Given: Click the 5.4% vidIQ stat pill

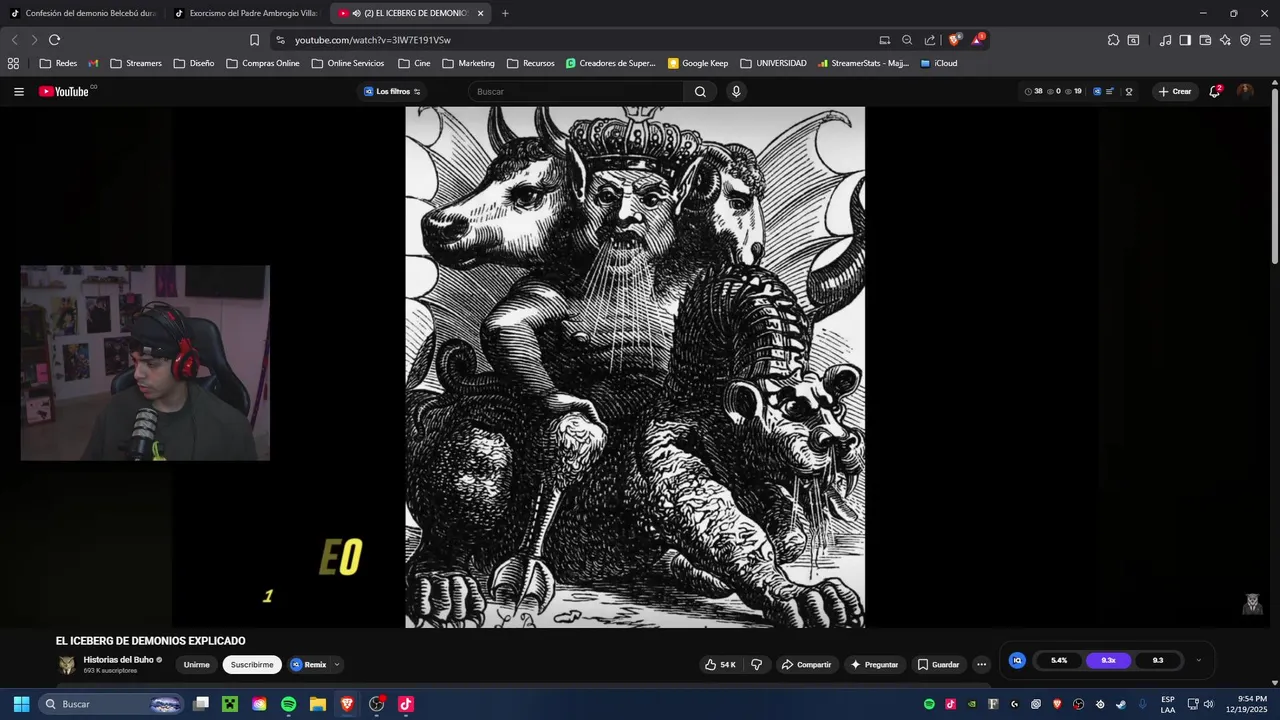Looking at the screenshot, I should point(1059,660).
